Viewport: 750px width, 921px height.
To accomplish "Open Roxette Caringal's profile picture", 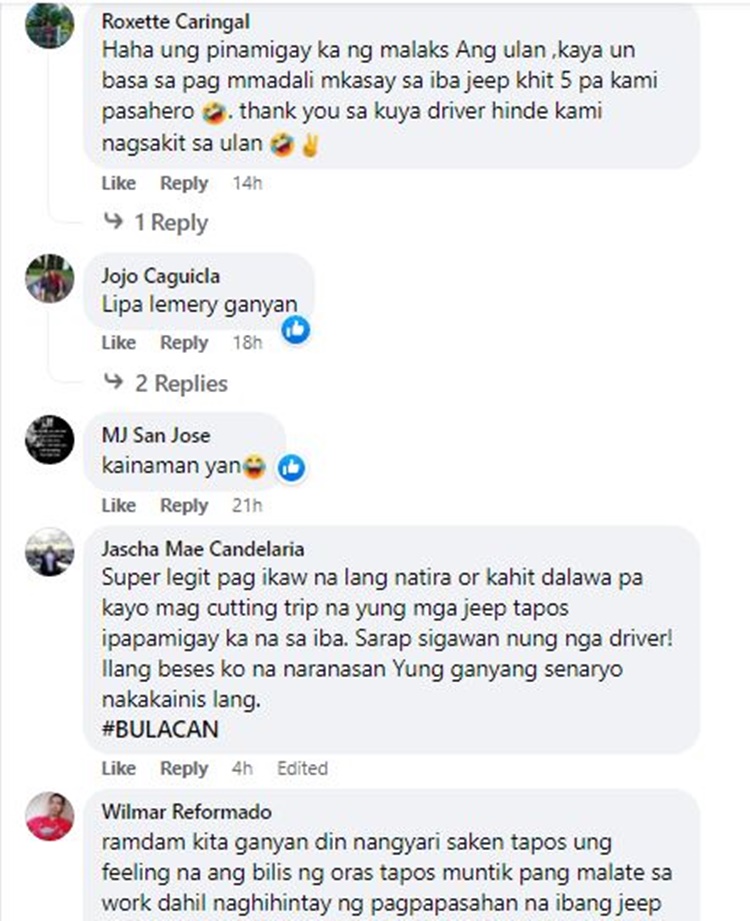I will (50, 24).
